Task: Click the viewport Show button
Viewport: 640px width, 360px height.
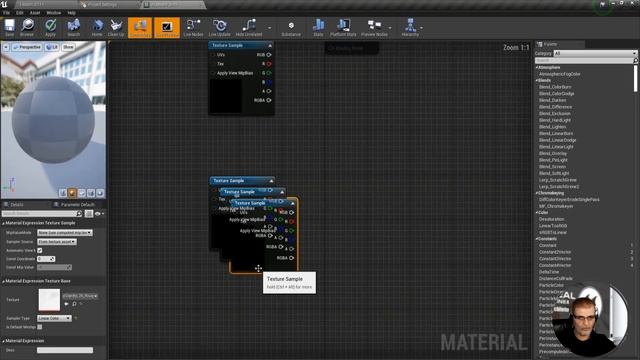Action: pyautogui.click(x=68, y=47)
